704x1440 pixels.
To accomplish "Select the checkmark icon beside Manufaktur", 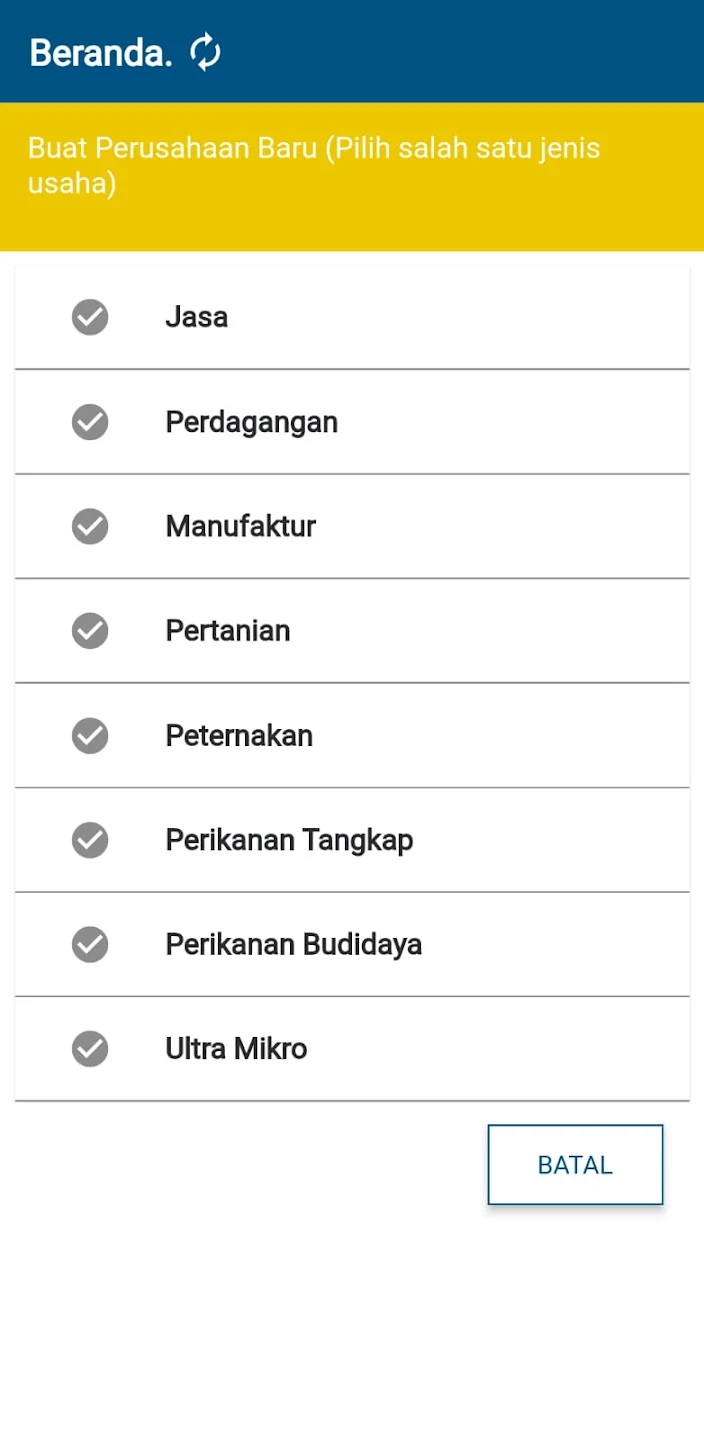I will [90, 526].
